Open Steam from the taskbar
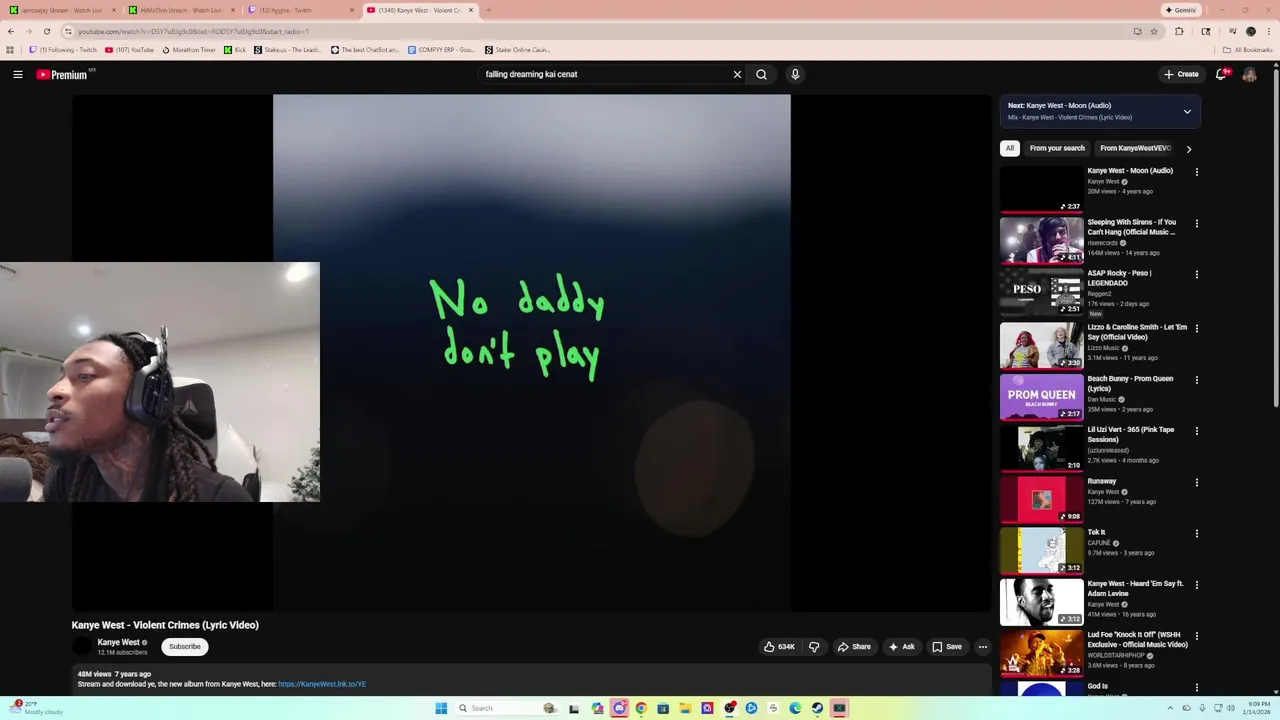Screen dimensions: 1280x720 (817, 708)
